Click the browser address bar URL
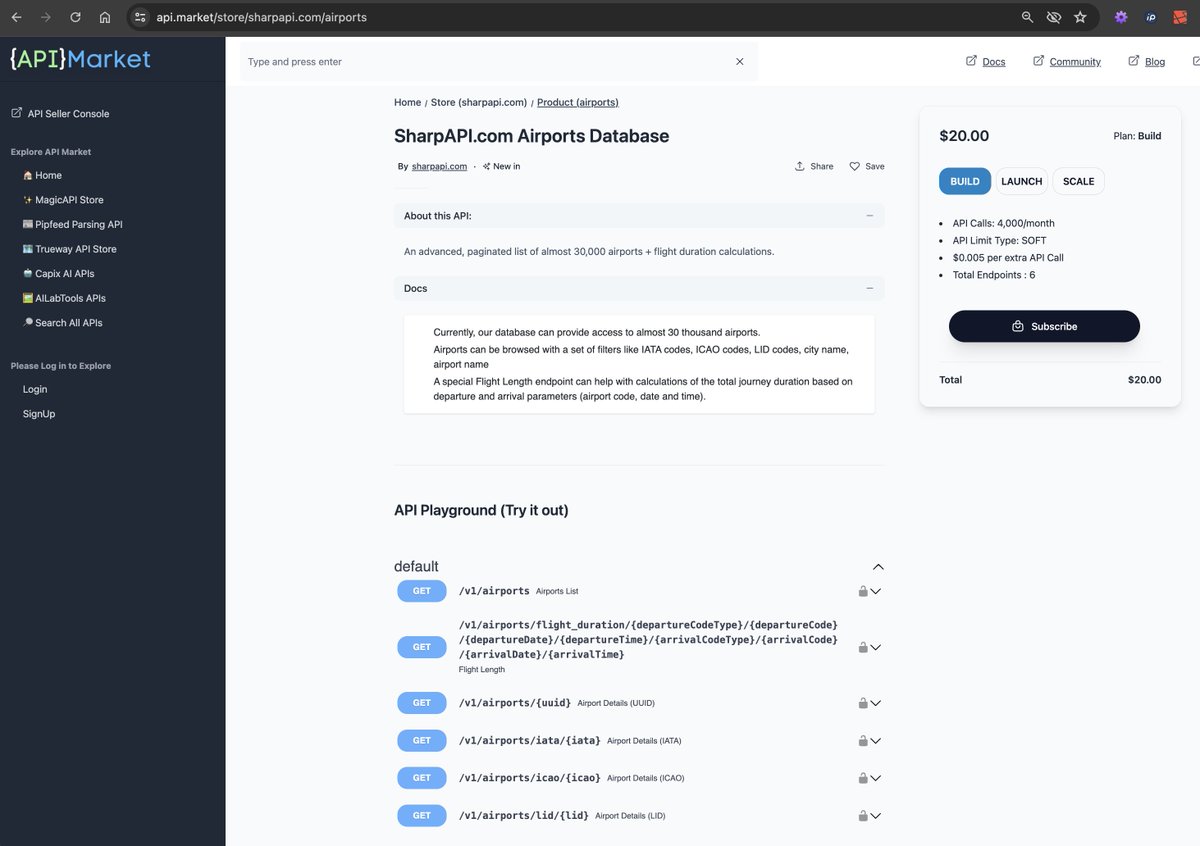 (x=262, y=17)
